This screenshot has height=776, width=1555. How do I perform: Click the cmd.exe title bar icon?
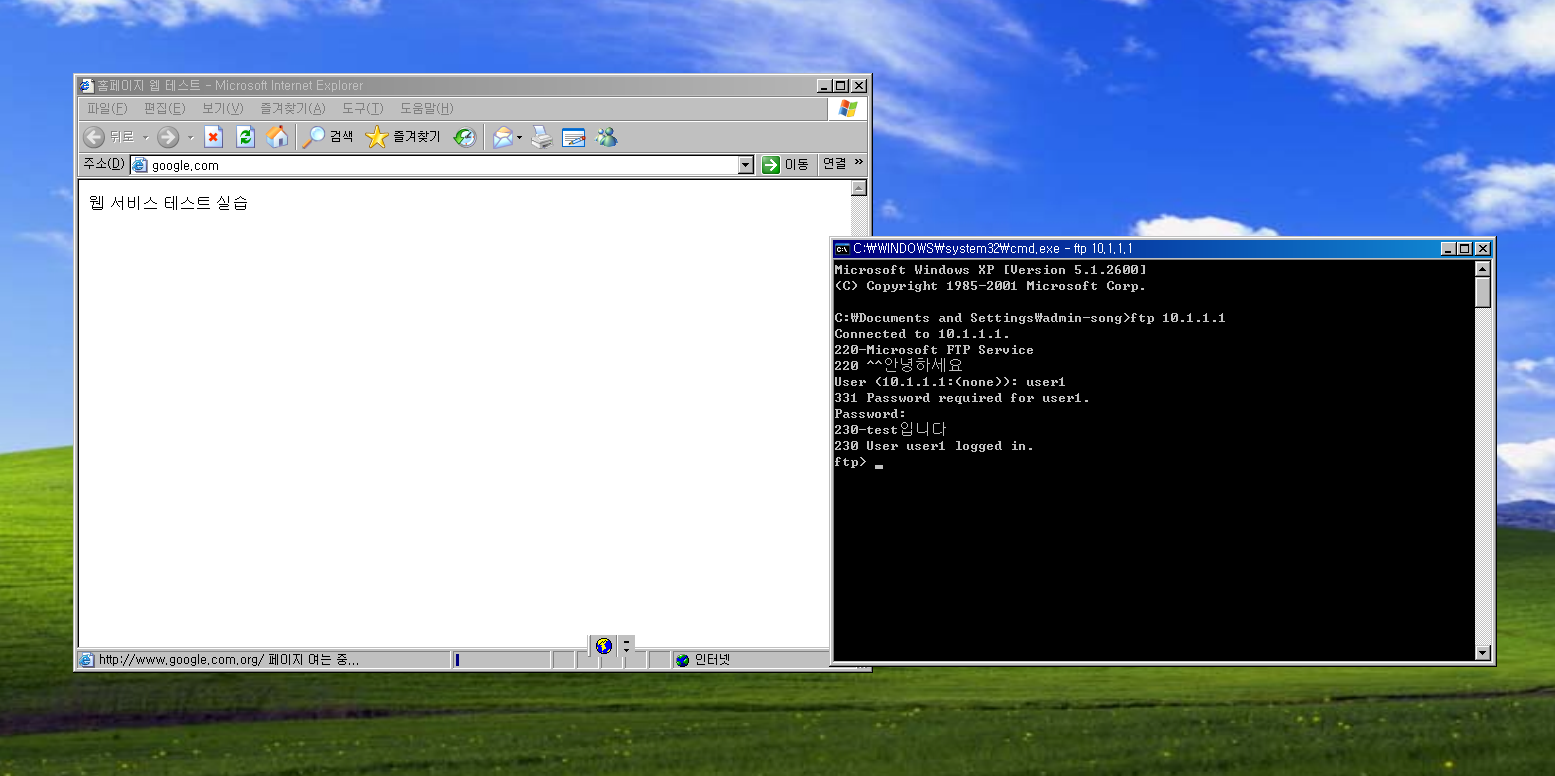click(x=842, y=249)
